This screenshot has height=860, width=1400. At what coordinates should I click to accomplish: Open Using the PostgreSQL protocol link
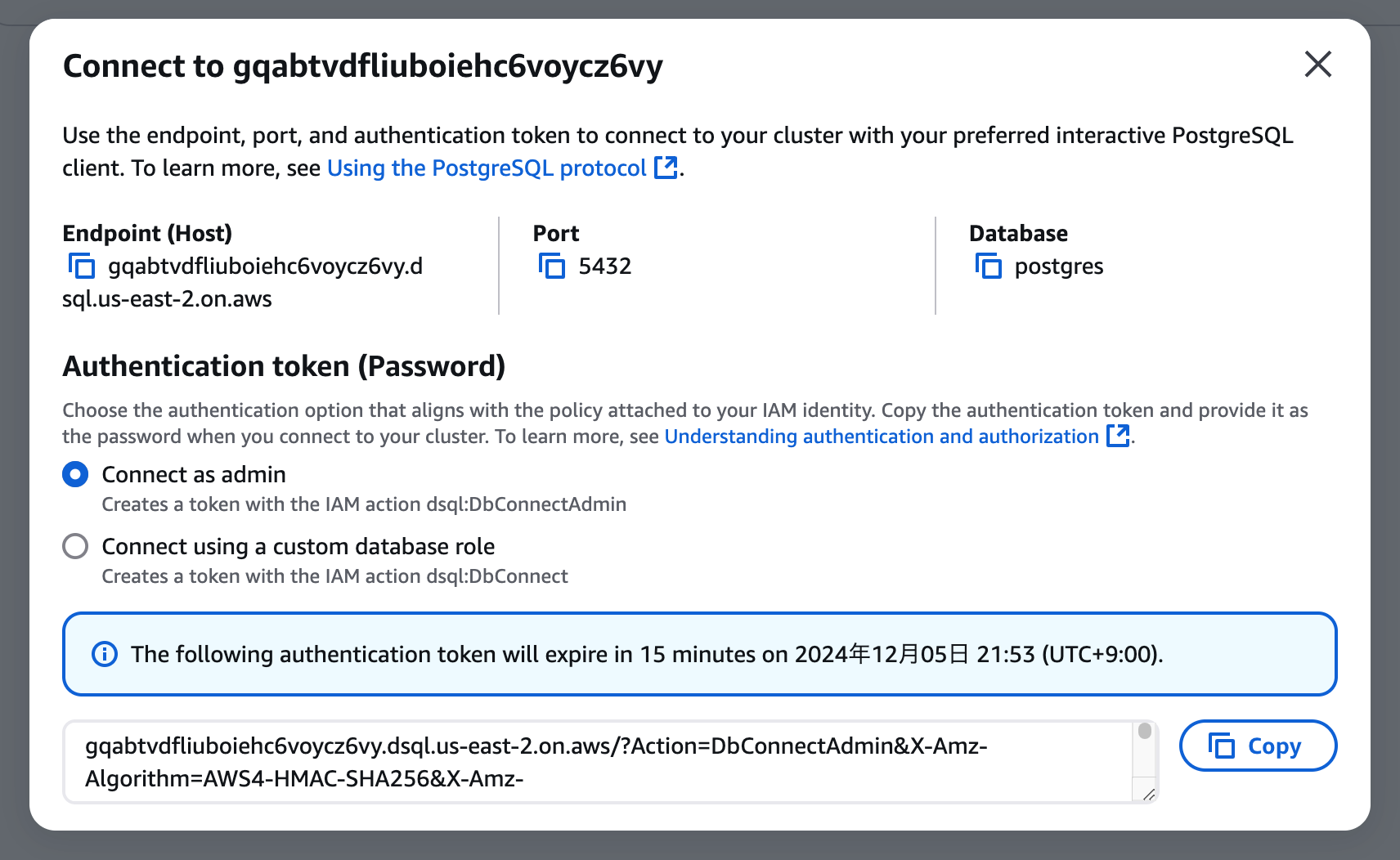(x=487, y=168)
